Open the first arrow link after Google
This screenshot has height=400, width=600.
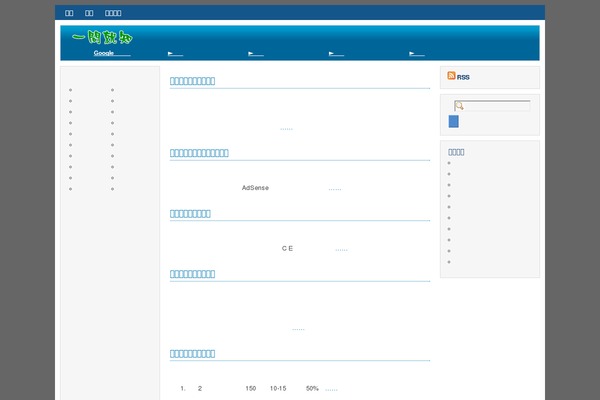pyautogui.click(x=176, y=53)
